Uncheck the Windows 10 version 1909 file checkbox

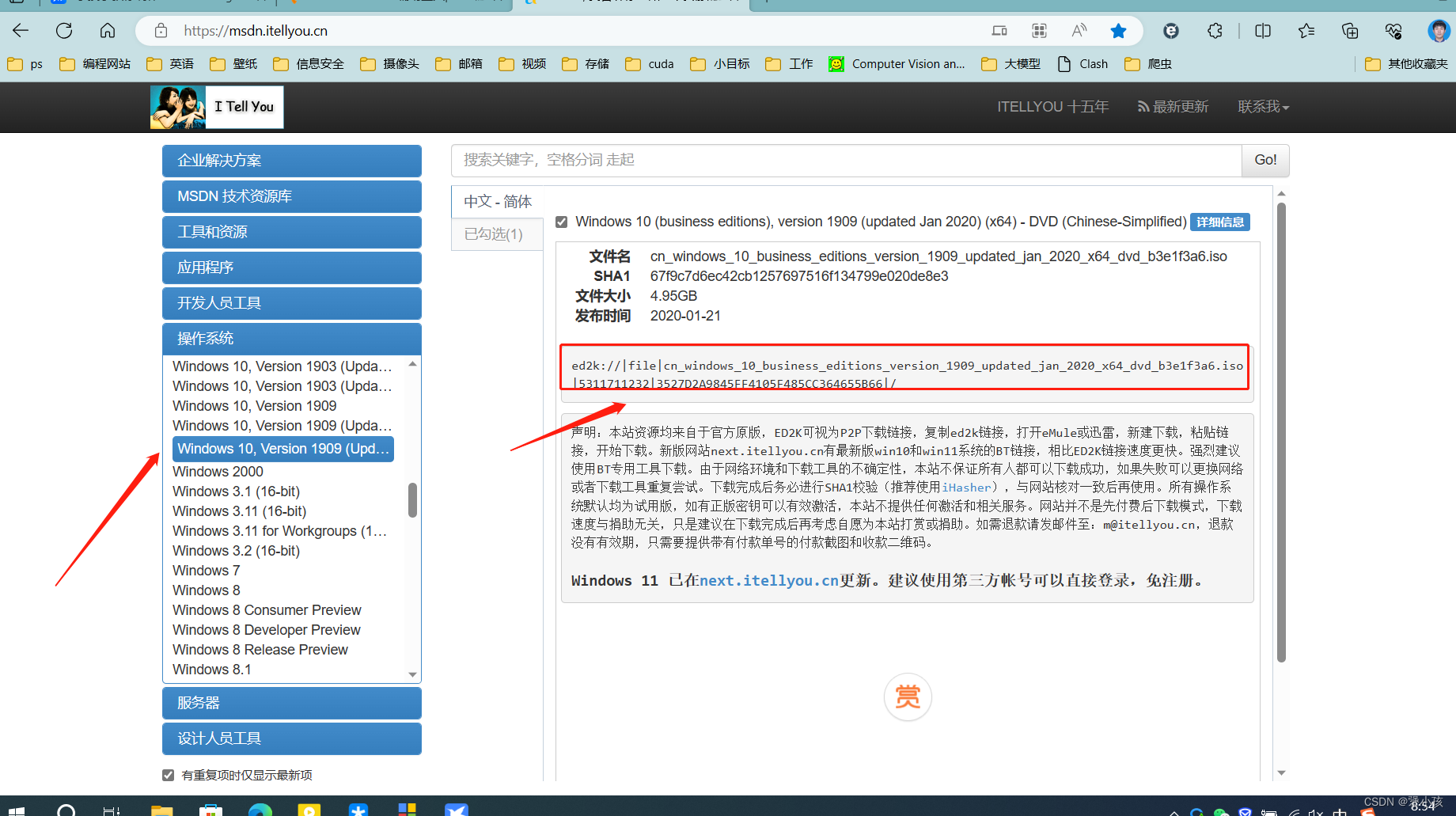(562, 222)
